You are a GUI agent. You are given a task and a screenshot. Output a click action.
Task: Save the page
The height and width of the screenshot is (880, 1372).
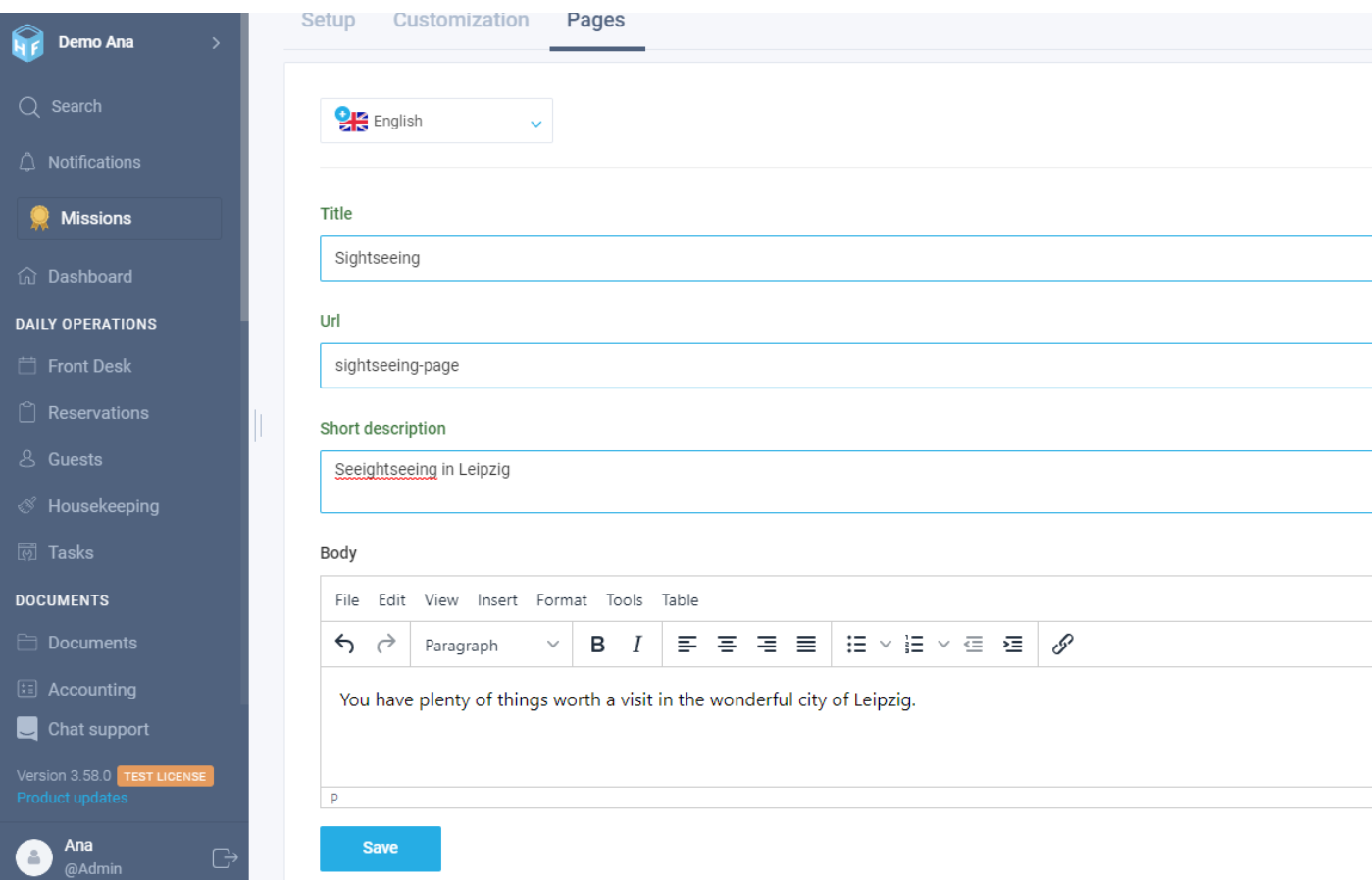coord(381,849)
